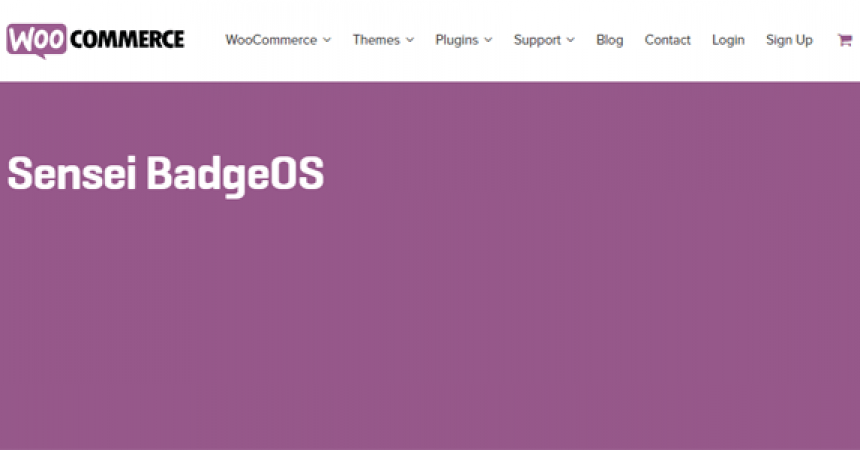The height and width of the screenshot is (450, 860).
Task: Go to the Blog page
Action: pos(609,40)
